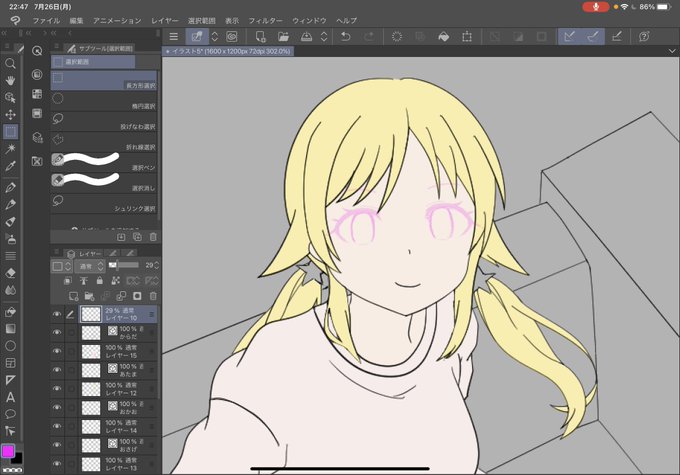
Task: Open the palette color dropdown in layer panel
Action: pos(62,266)
